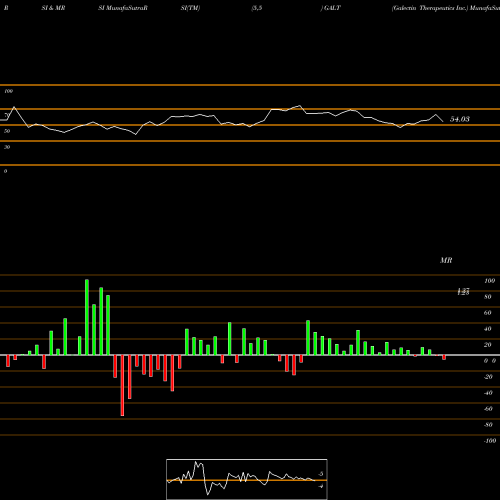Click the -5 label in mini chart
Screen dimensions: 500x500
(321, 474)
